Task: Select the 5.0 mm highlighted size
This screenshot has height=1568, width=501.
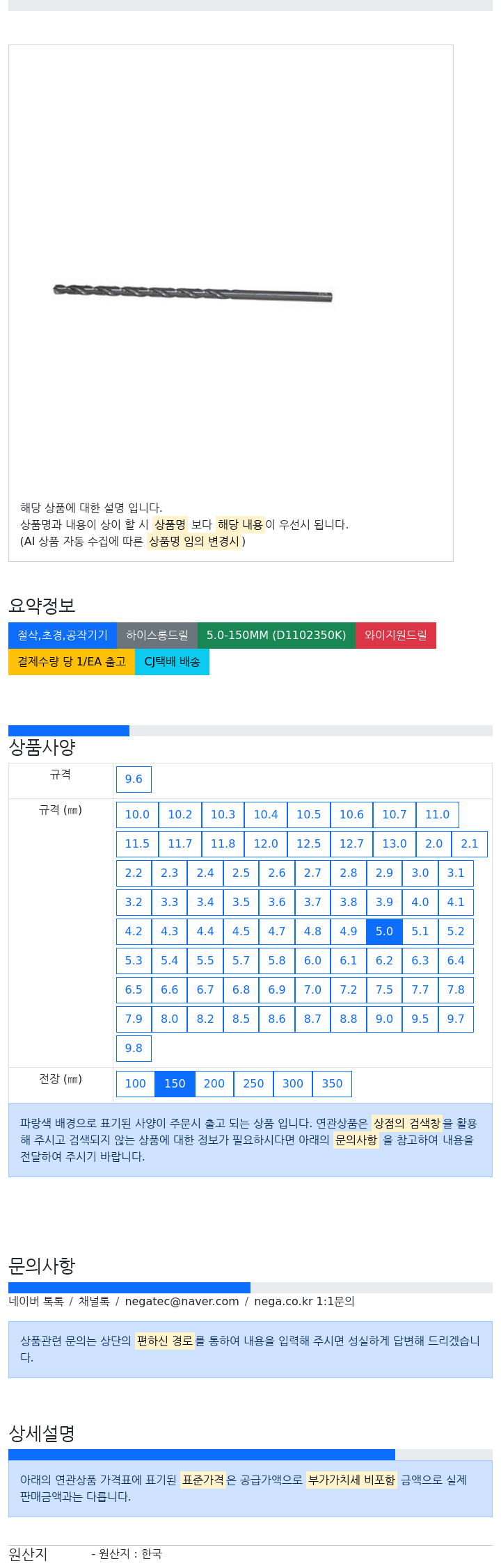Action: click(384, 932)
